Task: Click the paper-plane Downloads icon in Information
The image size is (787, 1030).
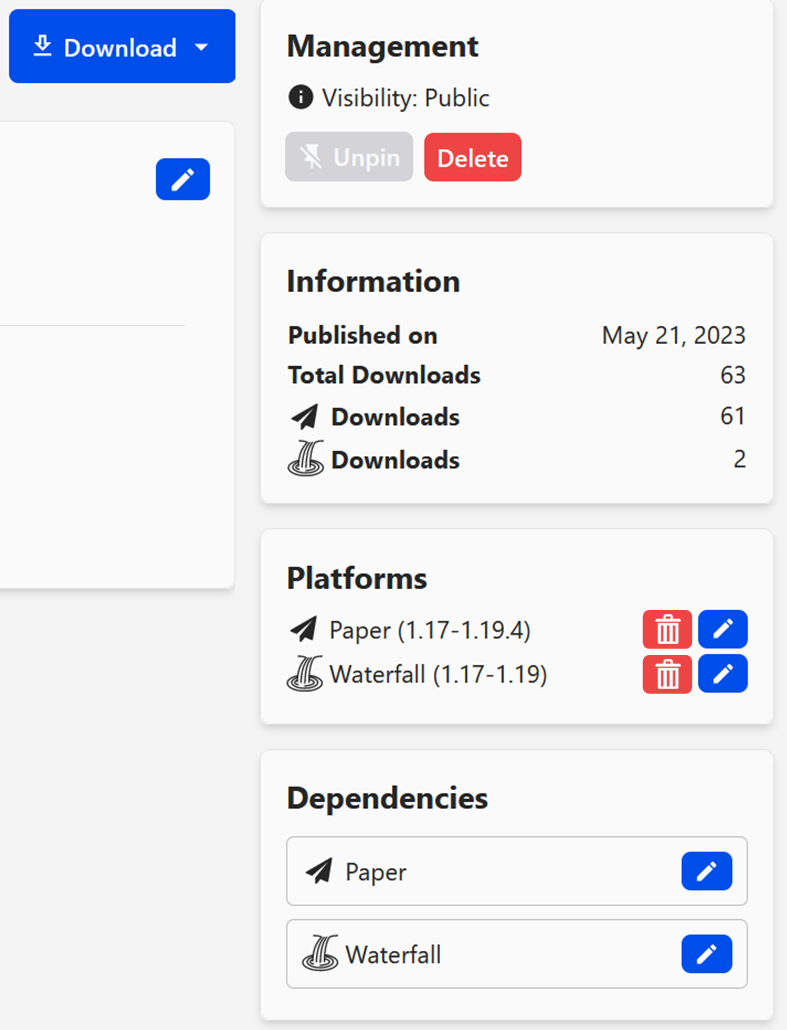Action: click(x=305, y=416)
